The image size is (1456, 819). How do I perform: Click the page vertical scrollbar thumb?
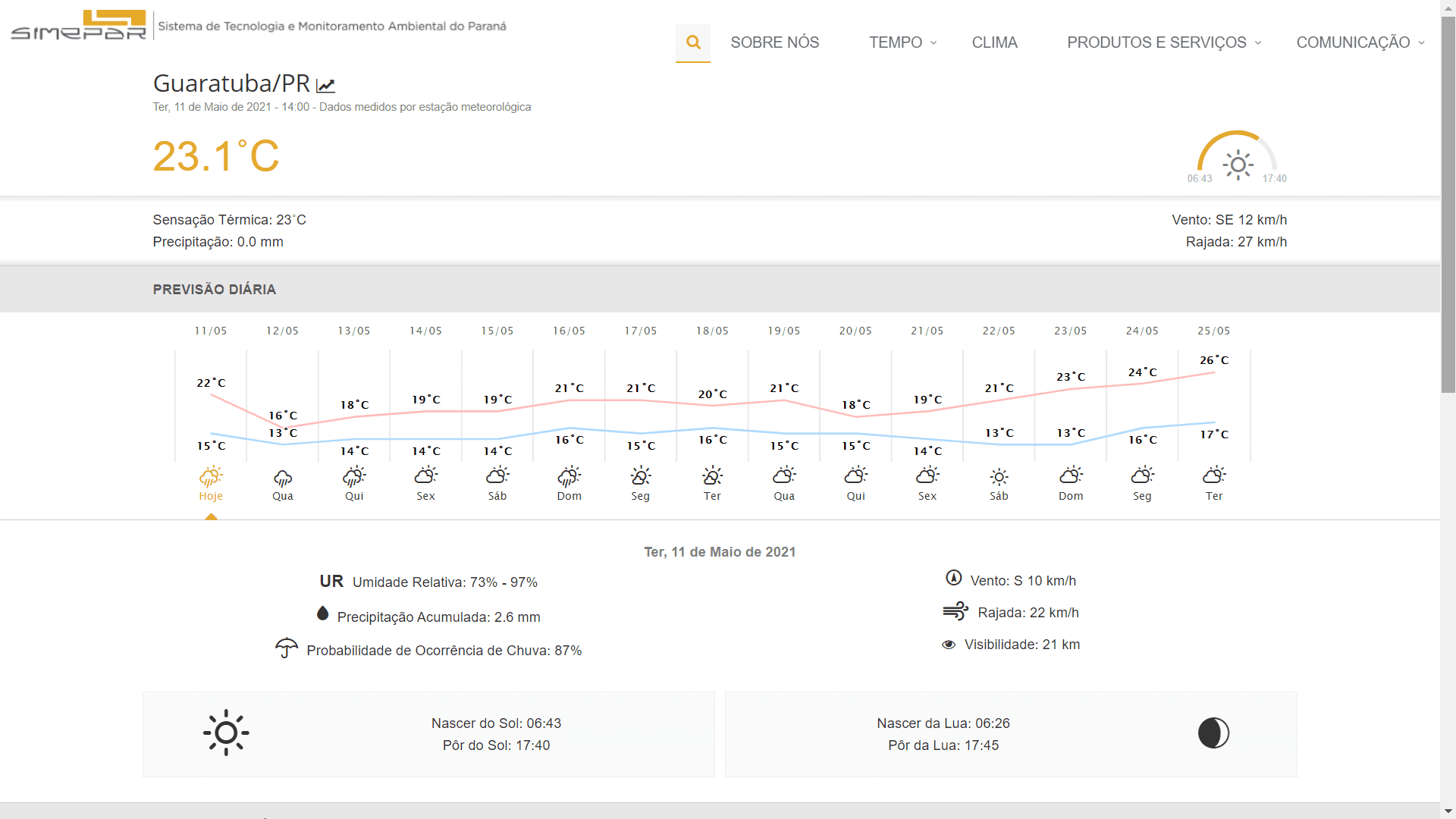1448,205
